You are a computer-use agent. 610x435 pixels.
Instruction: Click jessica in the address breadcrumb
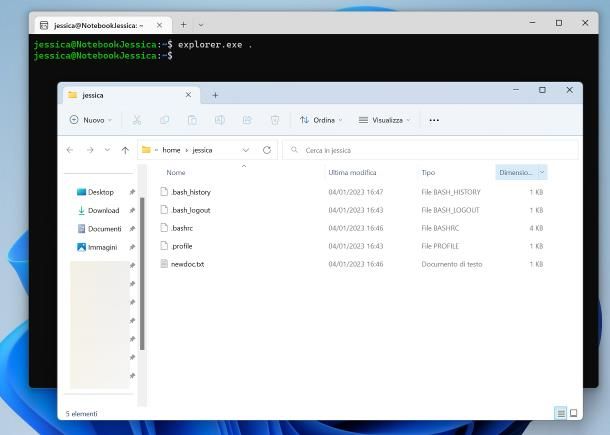202,150
